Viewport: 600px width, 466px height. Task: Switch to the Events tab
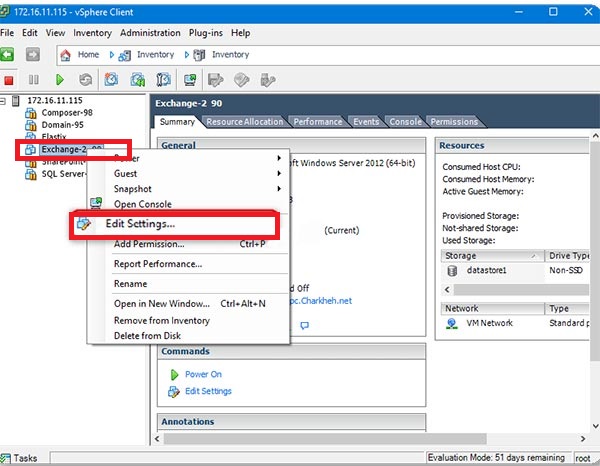(366, 122)
